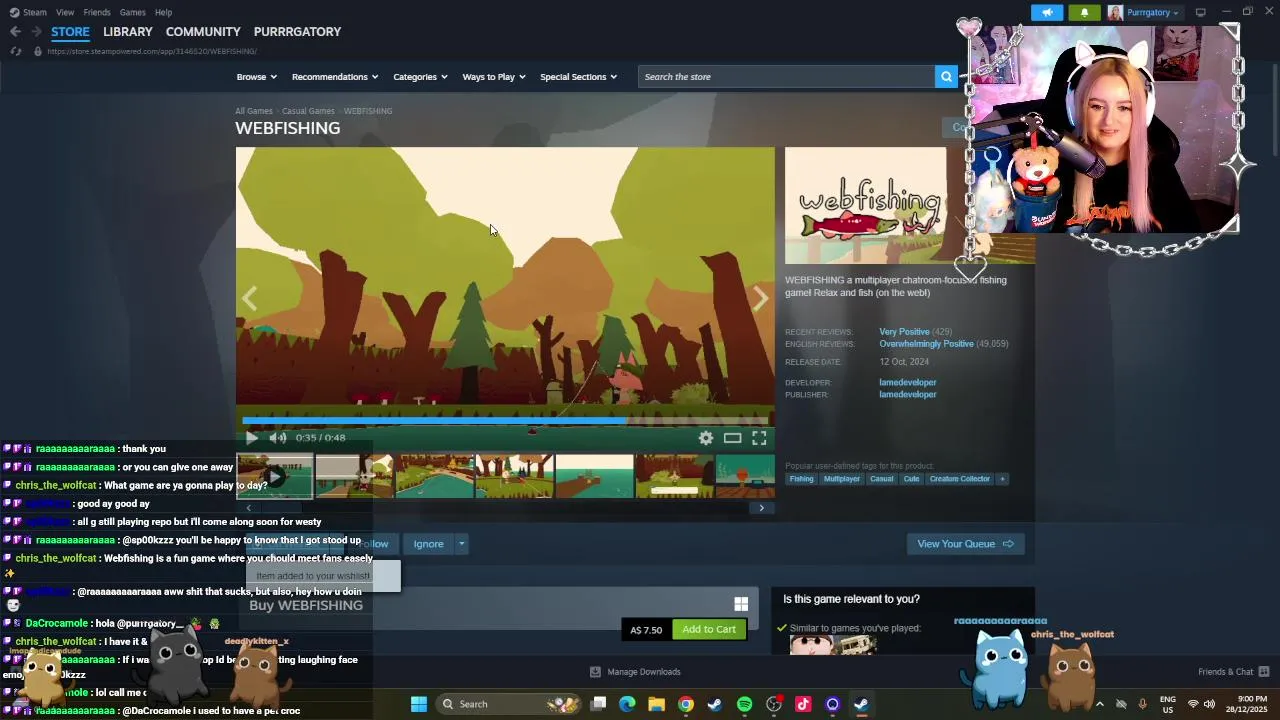This screenshot has width=1280, height=720.
Task: Open the pink music app on the taskbar
Action: coord(803,704)
